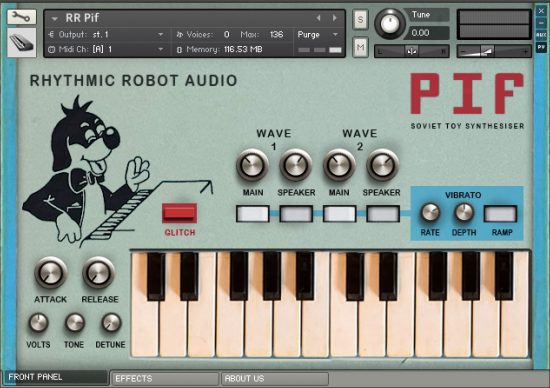Screen dimensions: 550x388
Task: Click the PV button on right edge
Action: pyautogui.click(x=541, y=47)
